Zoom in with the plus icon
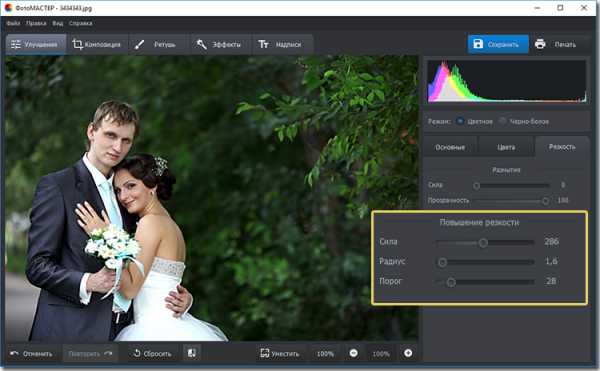The width and height of the screenshot is (600, 371). tap(408, 353)
